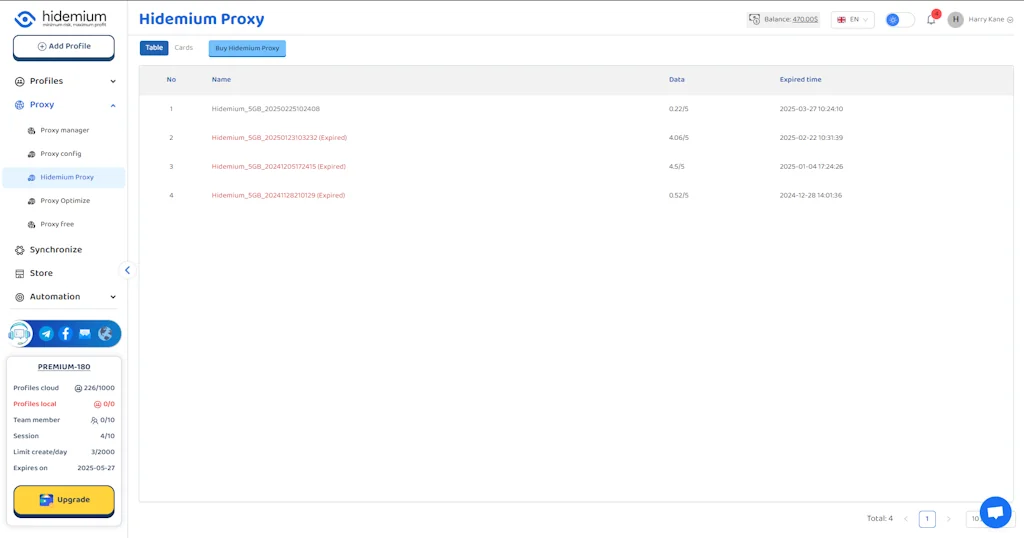Screen dimensions: 1024x538
Task: Select Hidemium_5GB_20241205172415 (Expired) name
Action: [278, 166]
